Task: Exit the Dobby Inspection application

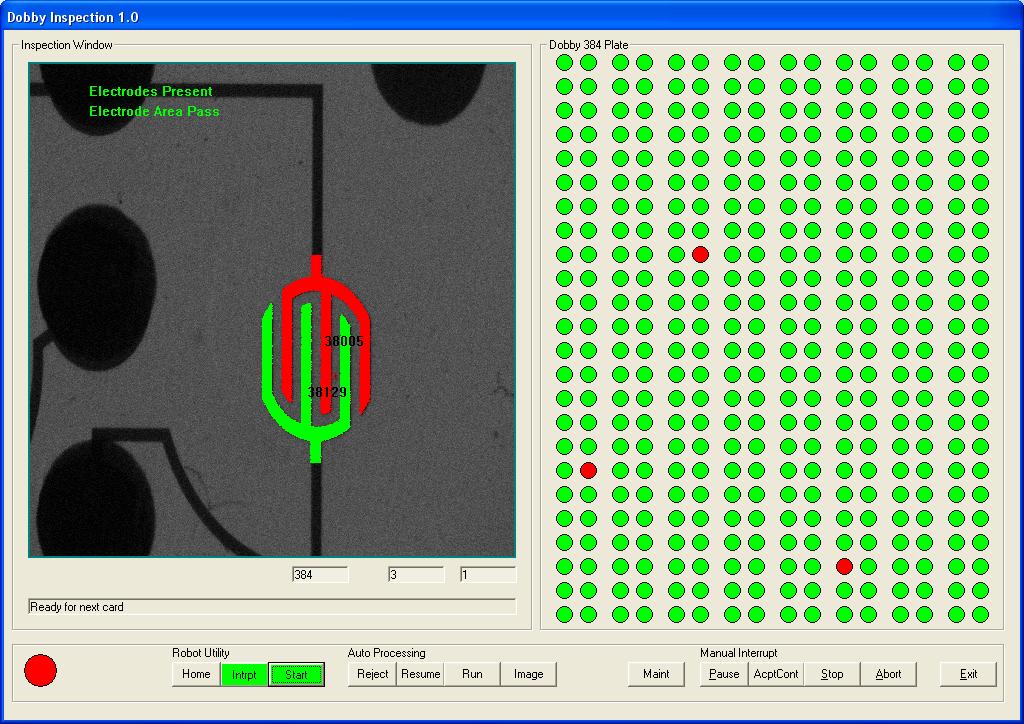Action: click(968, 674)
